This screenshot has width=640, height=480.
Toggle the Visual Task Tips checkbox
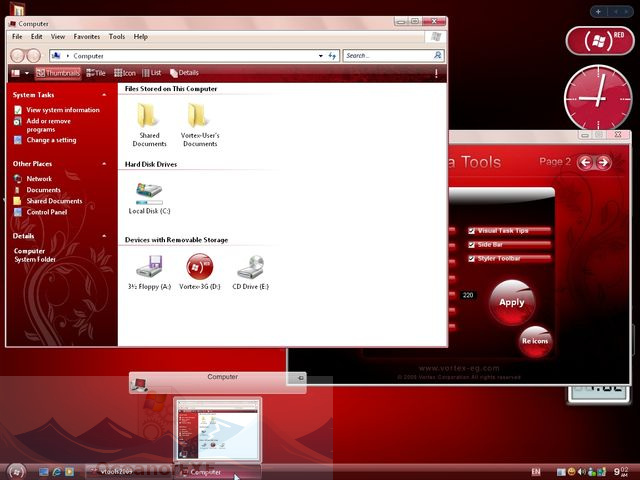click(471, 231)
